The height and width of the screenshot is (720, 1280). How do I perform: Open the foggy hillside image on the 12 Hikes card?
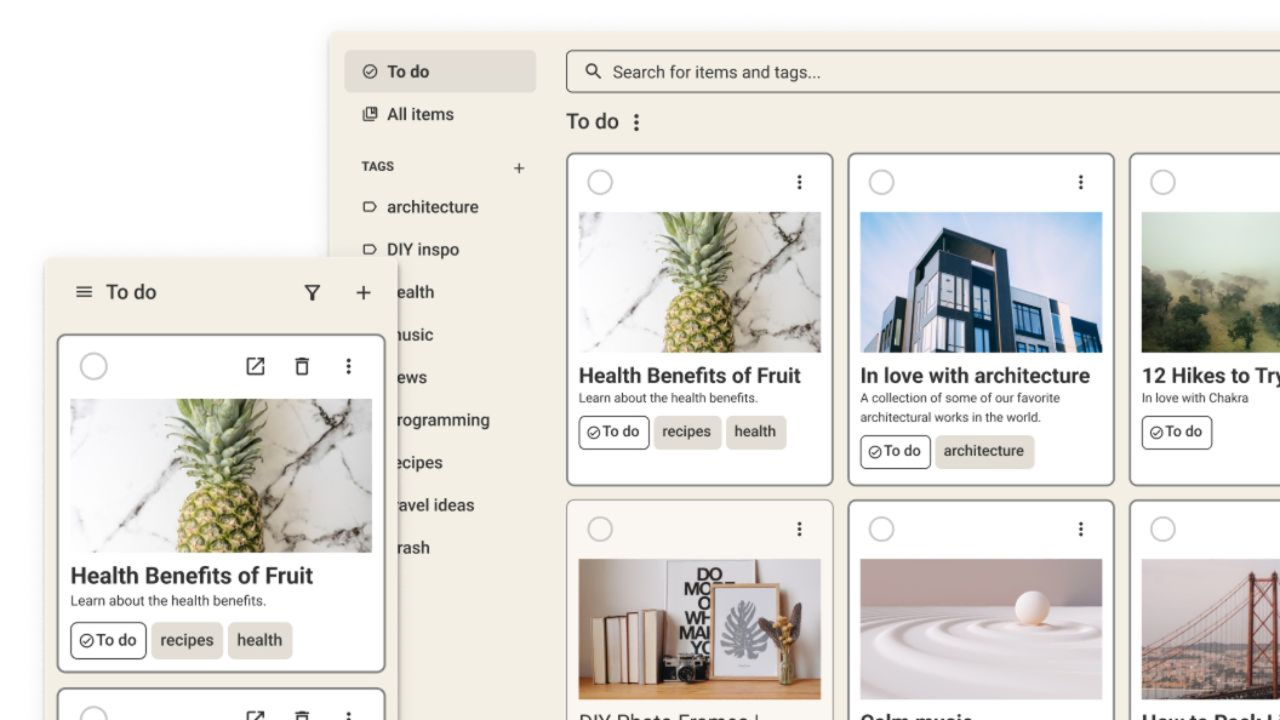1211,282
